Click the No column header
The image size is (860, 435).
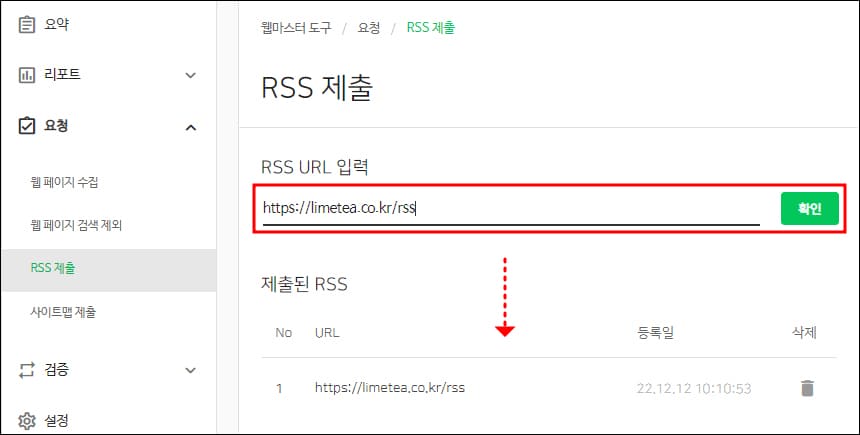[x=284, y=332]
